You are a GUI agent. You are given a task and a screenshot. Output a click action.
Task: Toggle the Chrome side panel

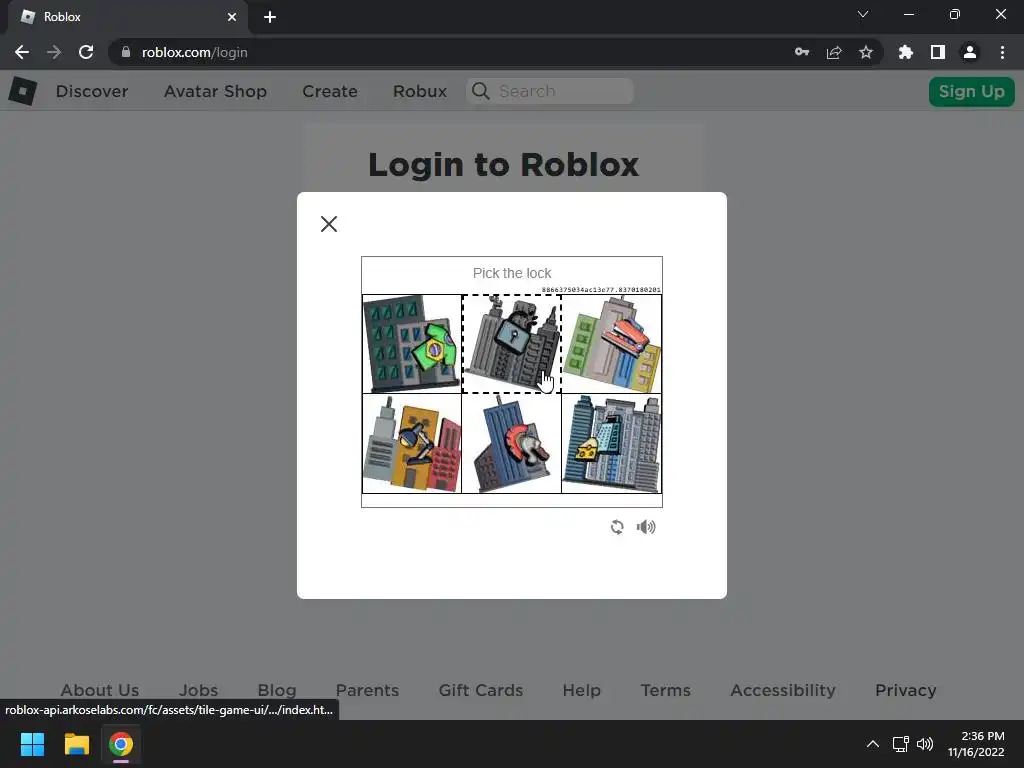pyautogui.click(x=938, y=52)
